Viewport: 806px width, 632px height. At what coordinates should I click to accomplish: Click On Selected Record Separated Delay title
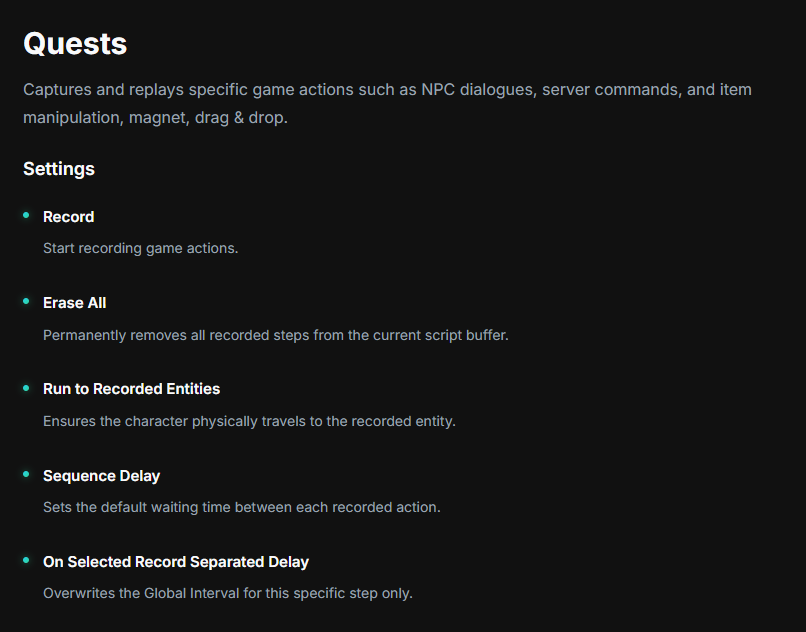click(x=176, y=562)
